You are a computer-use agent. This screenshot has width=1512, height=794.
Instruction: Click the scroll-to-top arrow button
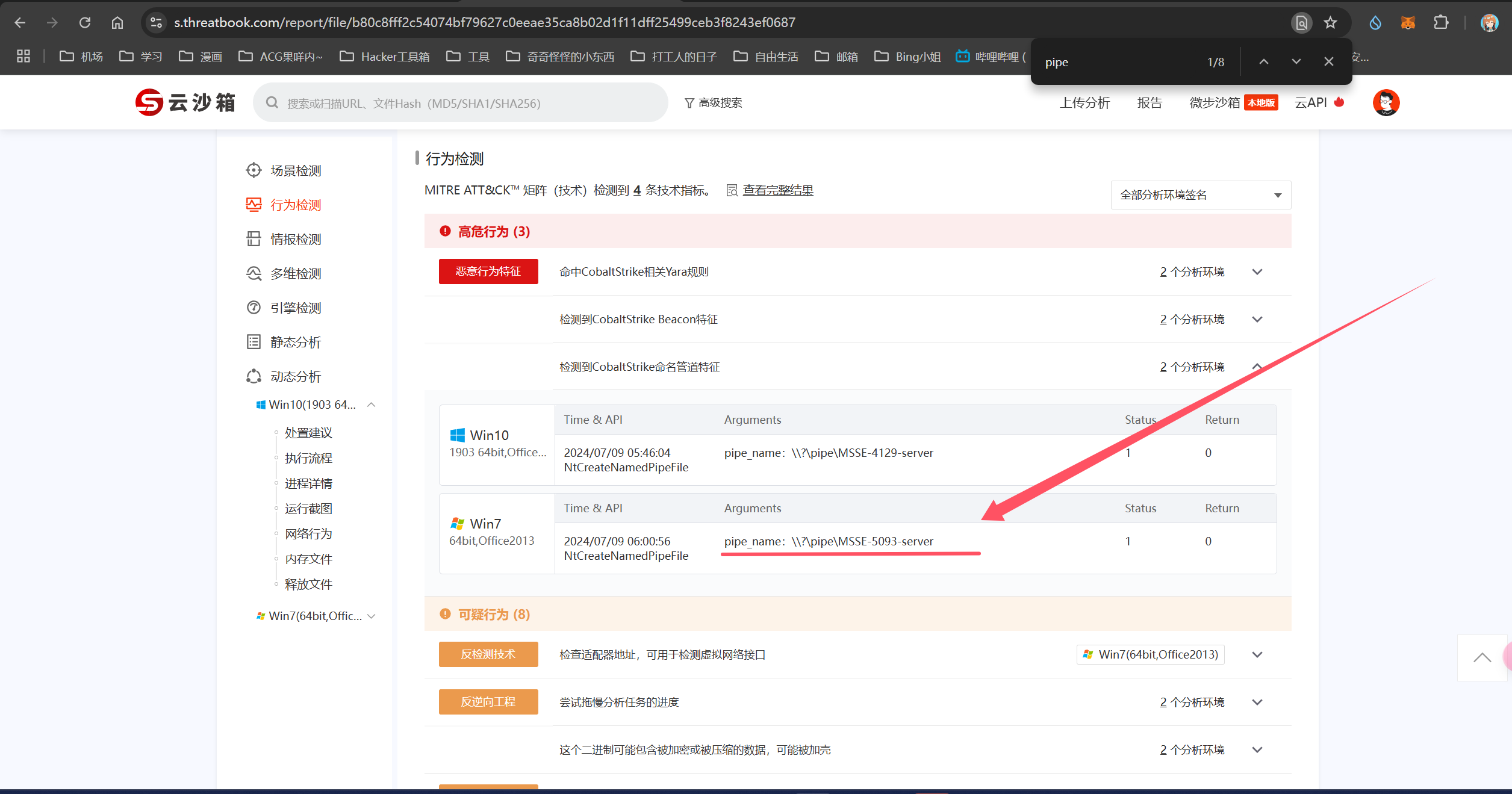[1482, 657]
